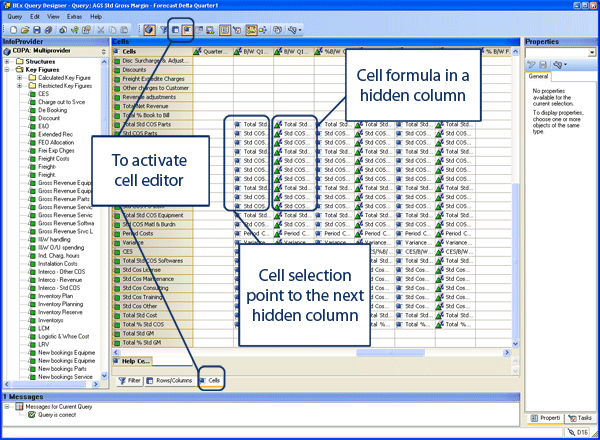Image resolution: width=600 pixels, height=440 pixels.
Task: Click the Filter funnel toolbar icon
Action: pos(161,31)
